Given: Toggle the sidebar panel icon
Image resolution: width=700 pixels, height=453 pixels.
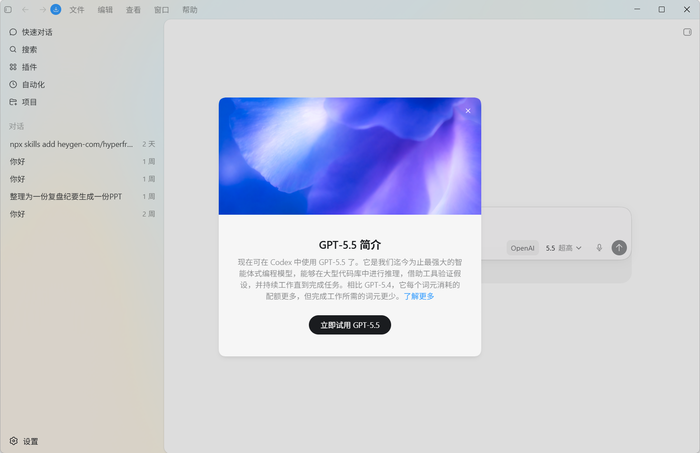Looking at the screenshot, I should [8, 9].
